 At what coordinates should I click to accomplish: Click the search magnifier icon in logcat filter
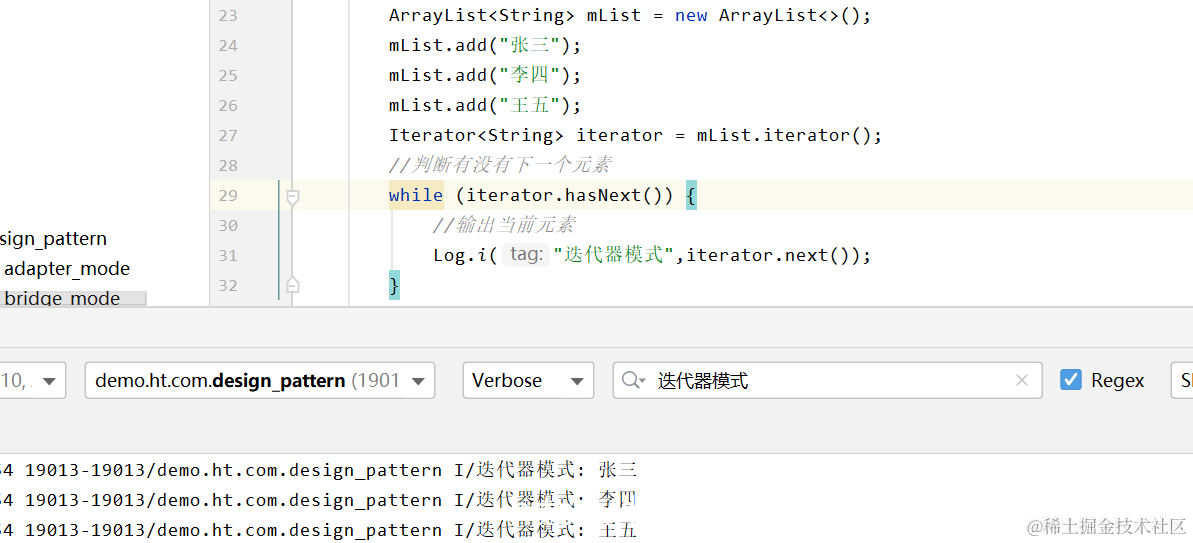tap(631, 380)
